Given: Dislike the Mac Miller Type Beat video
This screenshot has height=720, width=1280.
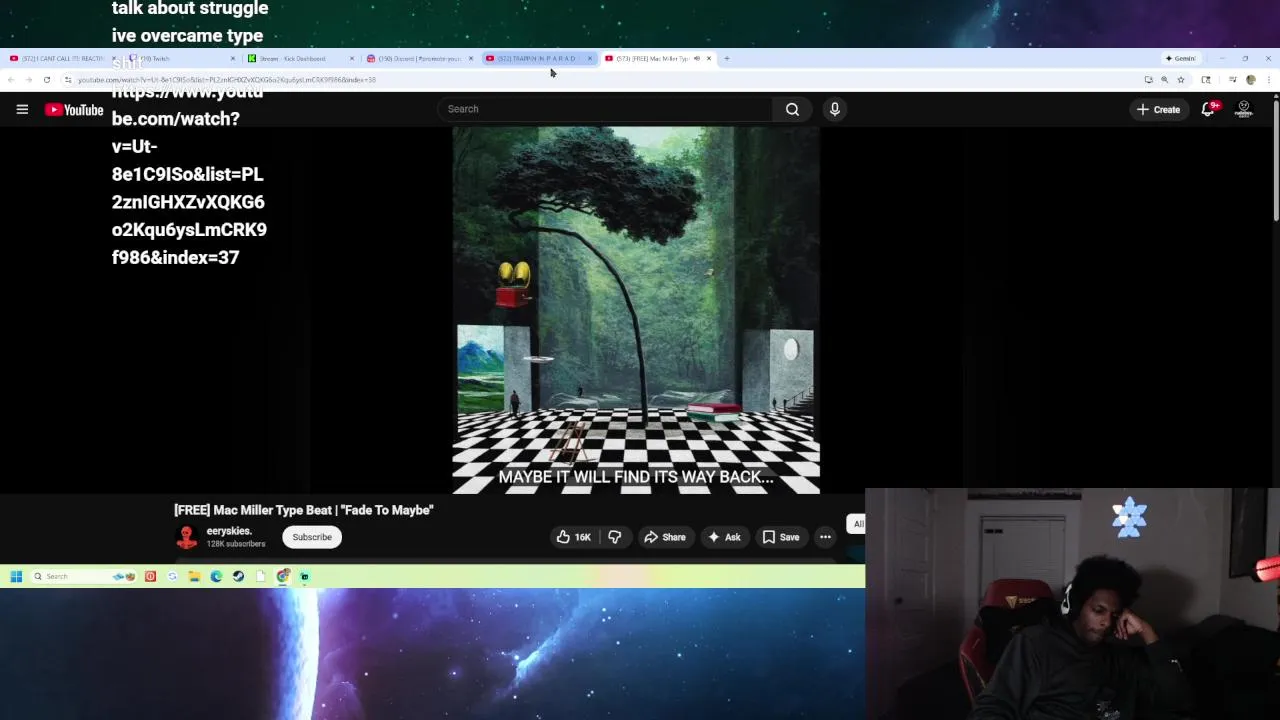Looking at the screenshot, I should [x=615, y=537].
